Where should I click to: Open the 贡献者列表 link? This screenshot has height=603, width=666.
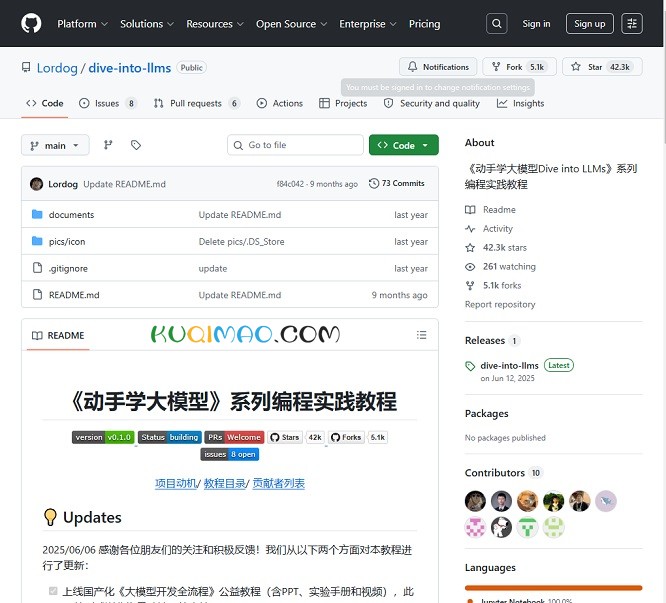click(279, 483)
